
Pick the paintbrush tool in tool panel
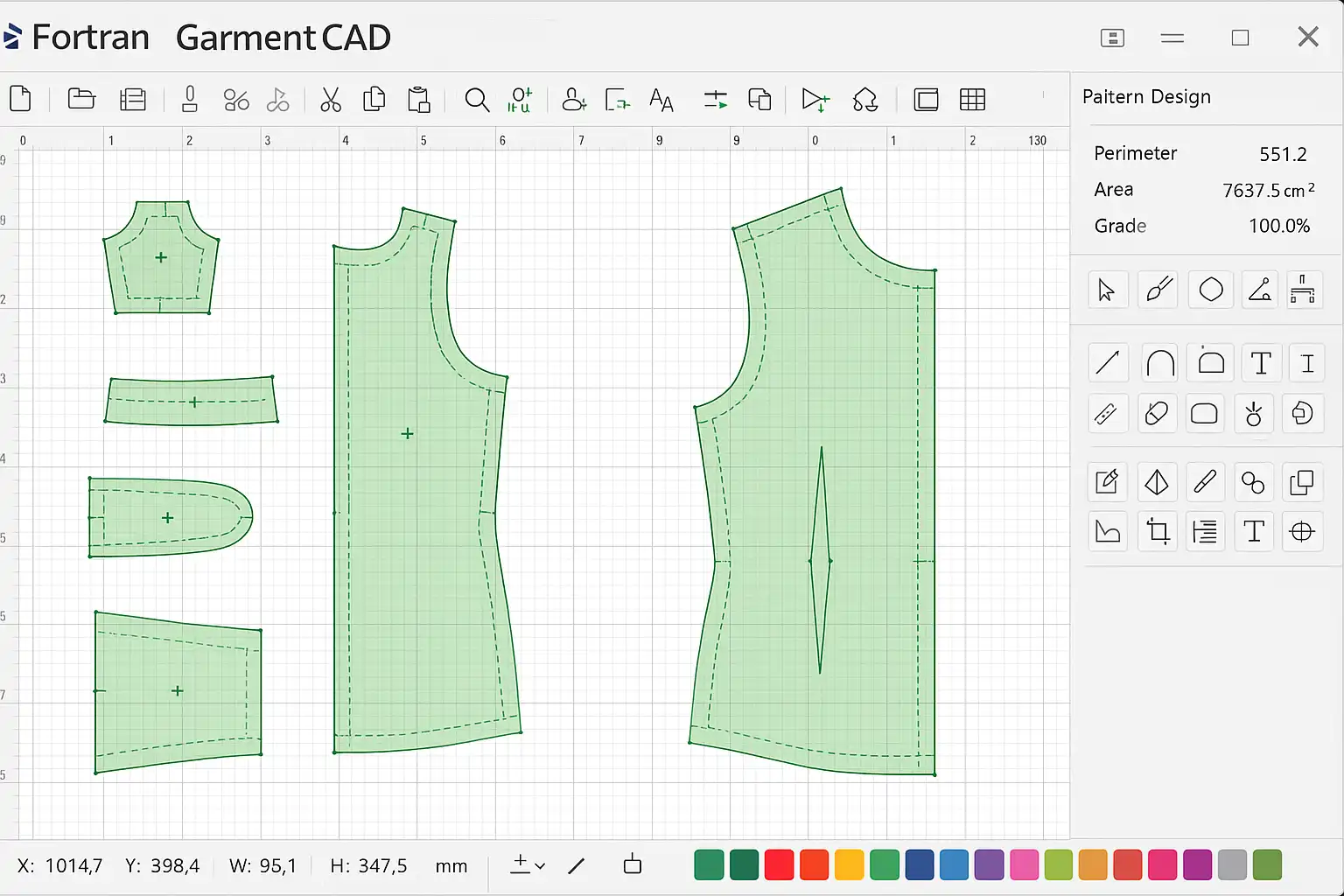point(1158,290)
